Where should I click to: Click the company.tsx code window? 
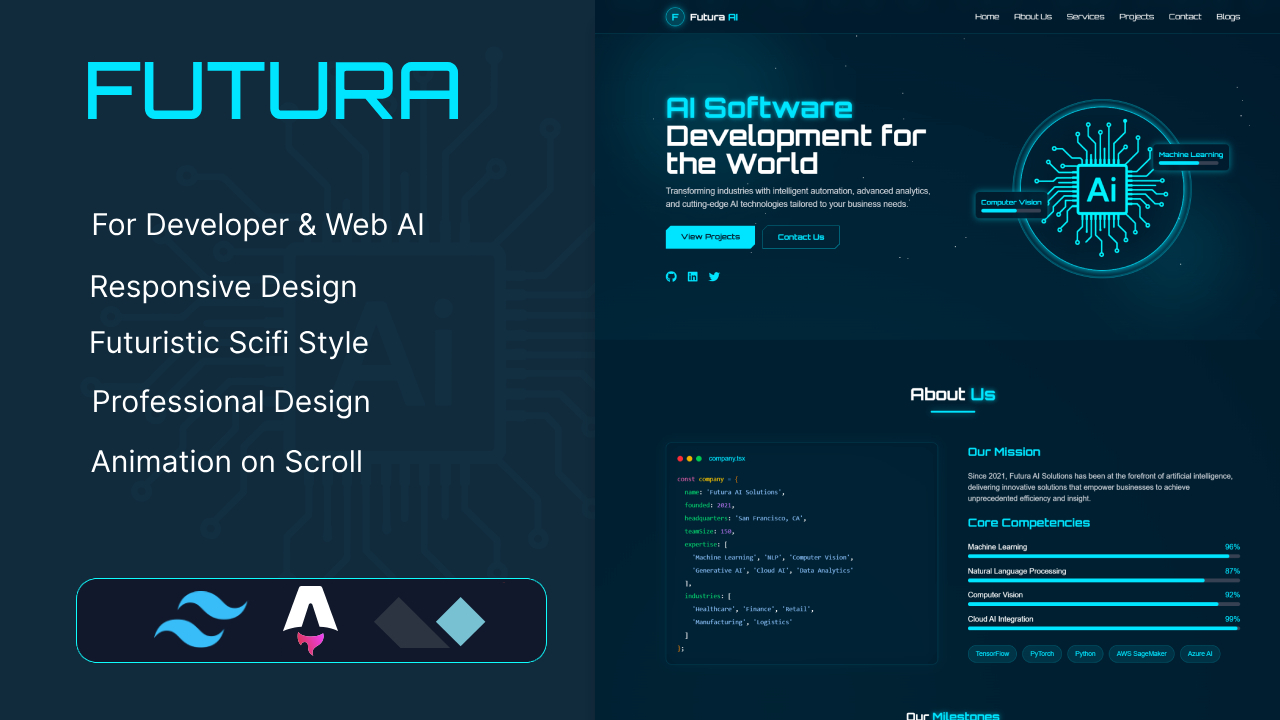coord(802,553)
